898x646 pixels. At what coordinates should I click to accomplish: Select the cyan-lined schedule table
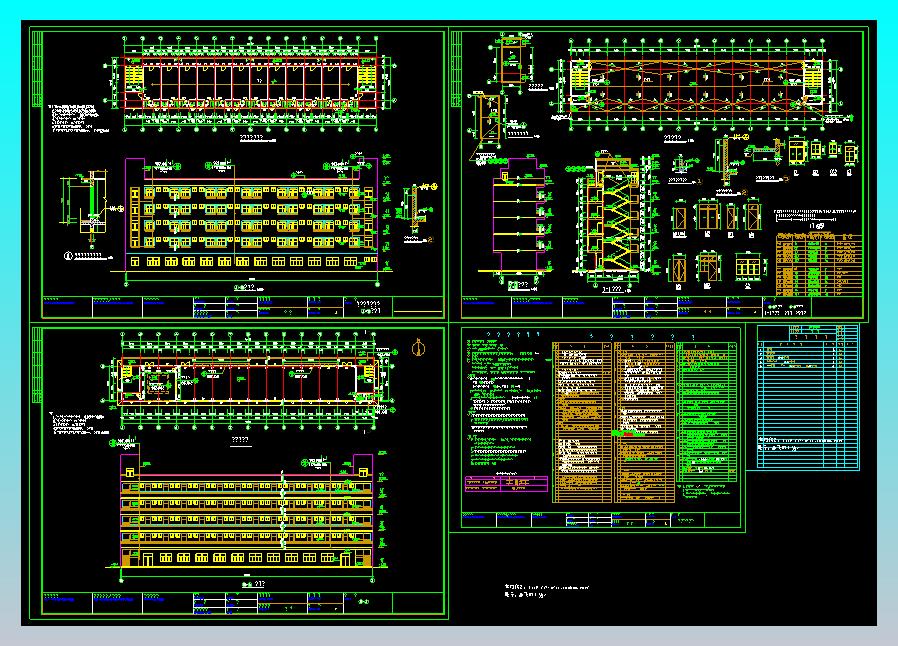(x=808, y=397)
